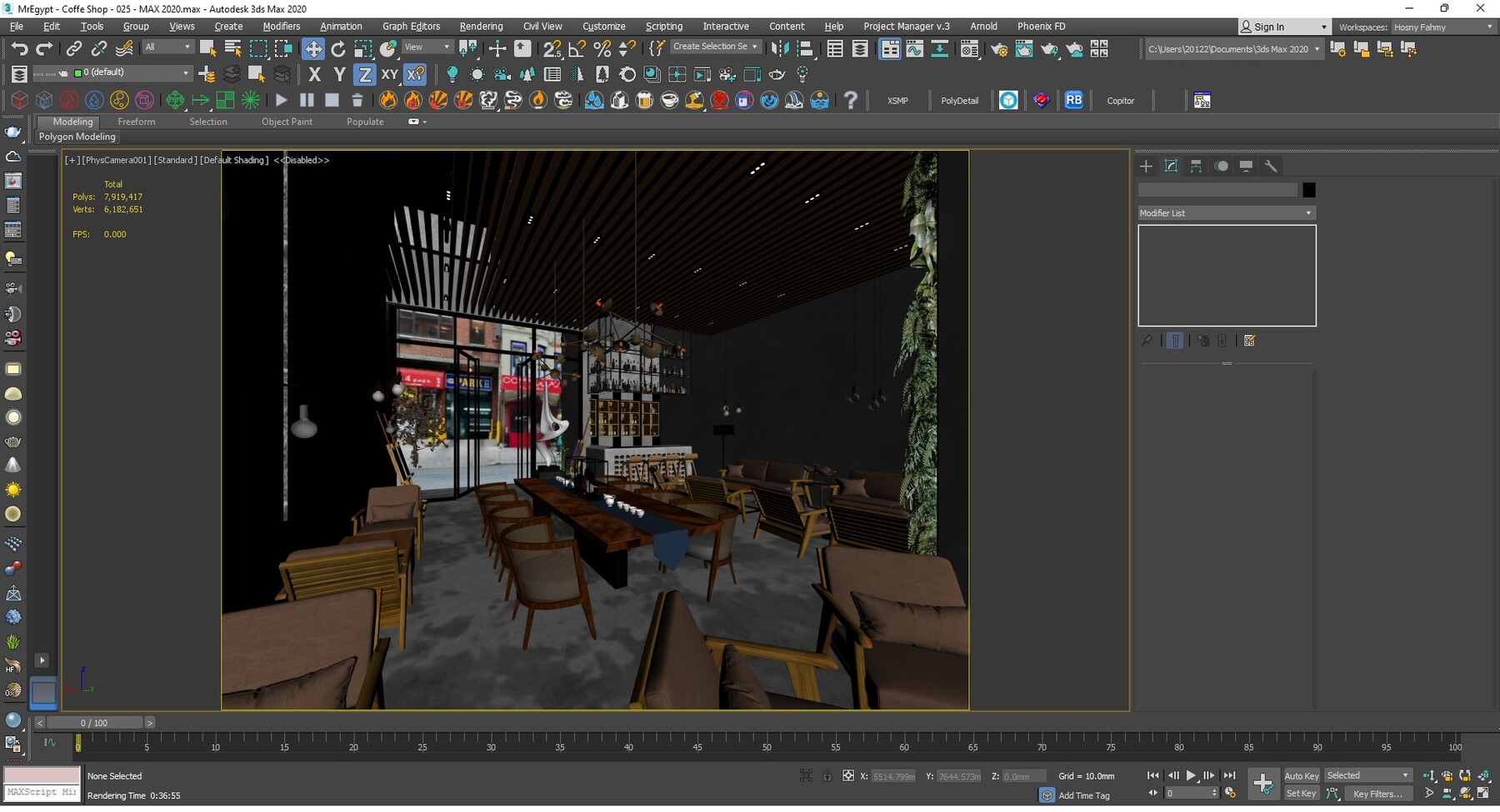The height and width of the screenshot is (812, 1500).
Task: Click the Set Key button
Action: (1301, 794)
